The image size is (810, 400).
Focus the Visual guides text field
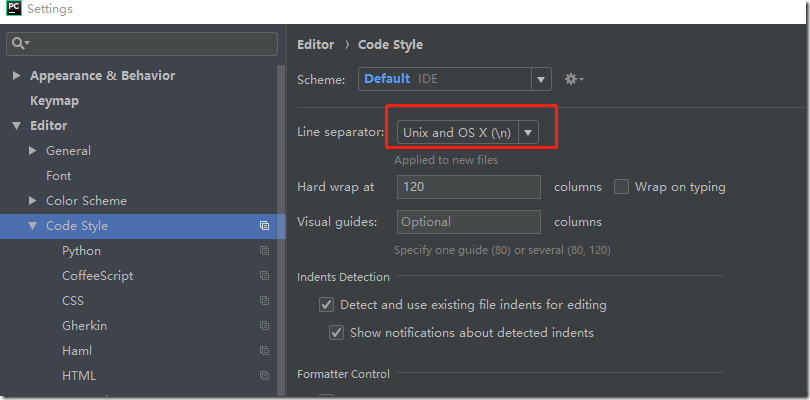(x=468, y=222)
